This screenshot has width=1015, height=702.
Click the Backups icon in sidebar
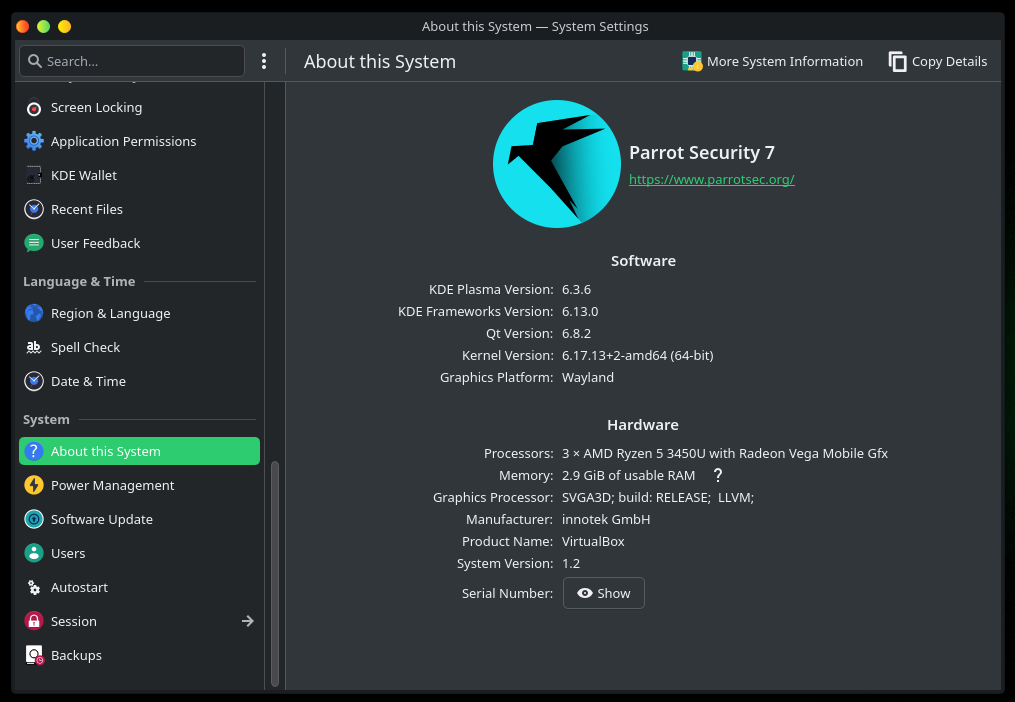click(34, 656)
